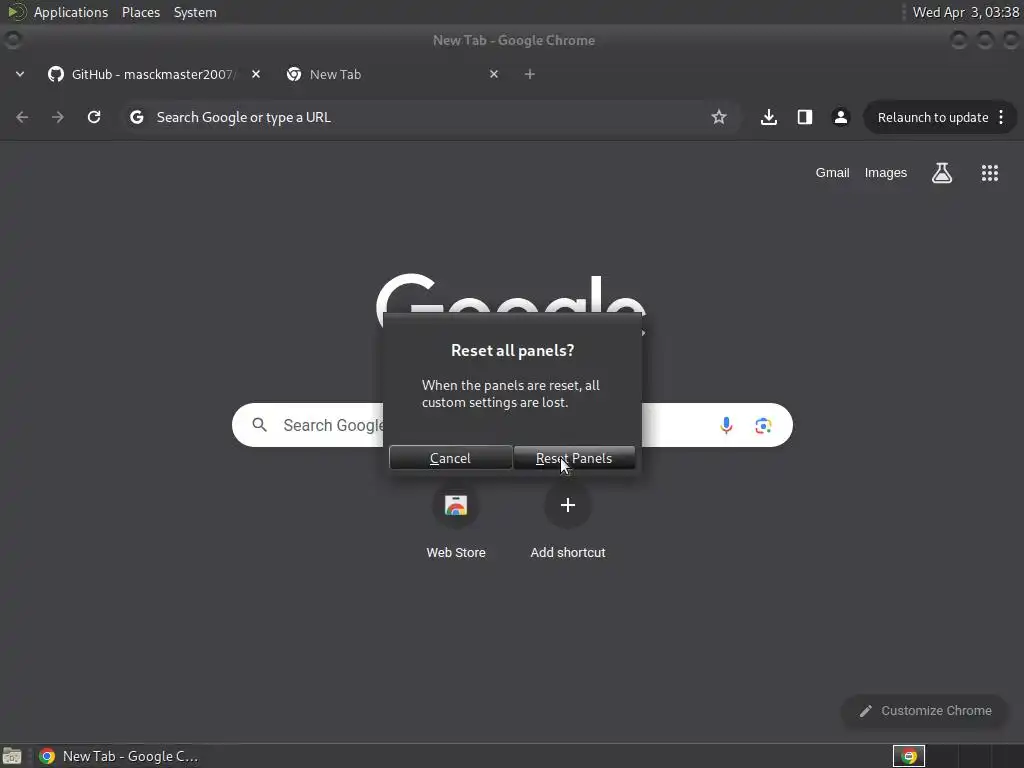Viewport: 1024px width, 768px height.
Task: Open Chrome three-dot menu
Action: 1001,118
